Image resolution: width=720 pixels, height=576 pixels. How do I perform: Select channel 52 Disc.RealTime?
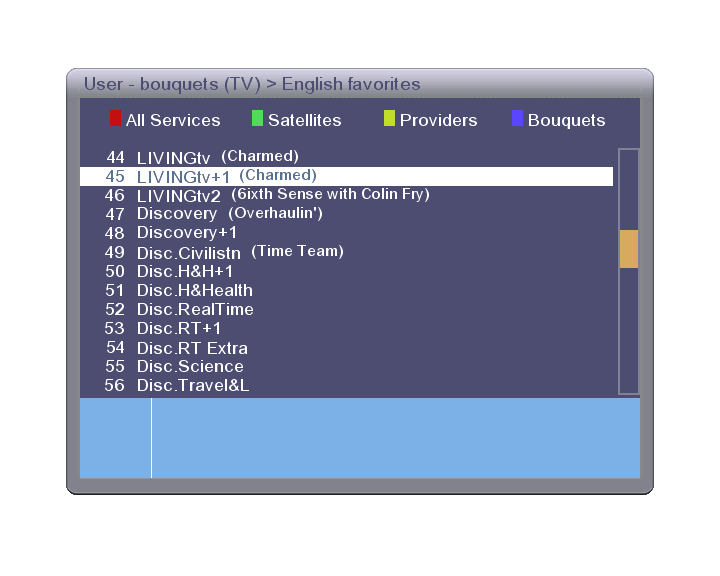tap(346, 310)
